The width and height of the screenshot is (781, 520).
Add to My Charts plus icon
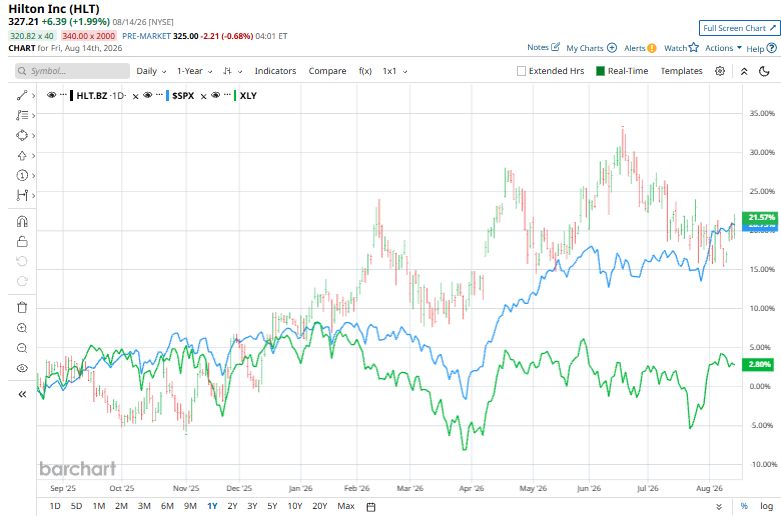[x=612, y=48]
